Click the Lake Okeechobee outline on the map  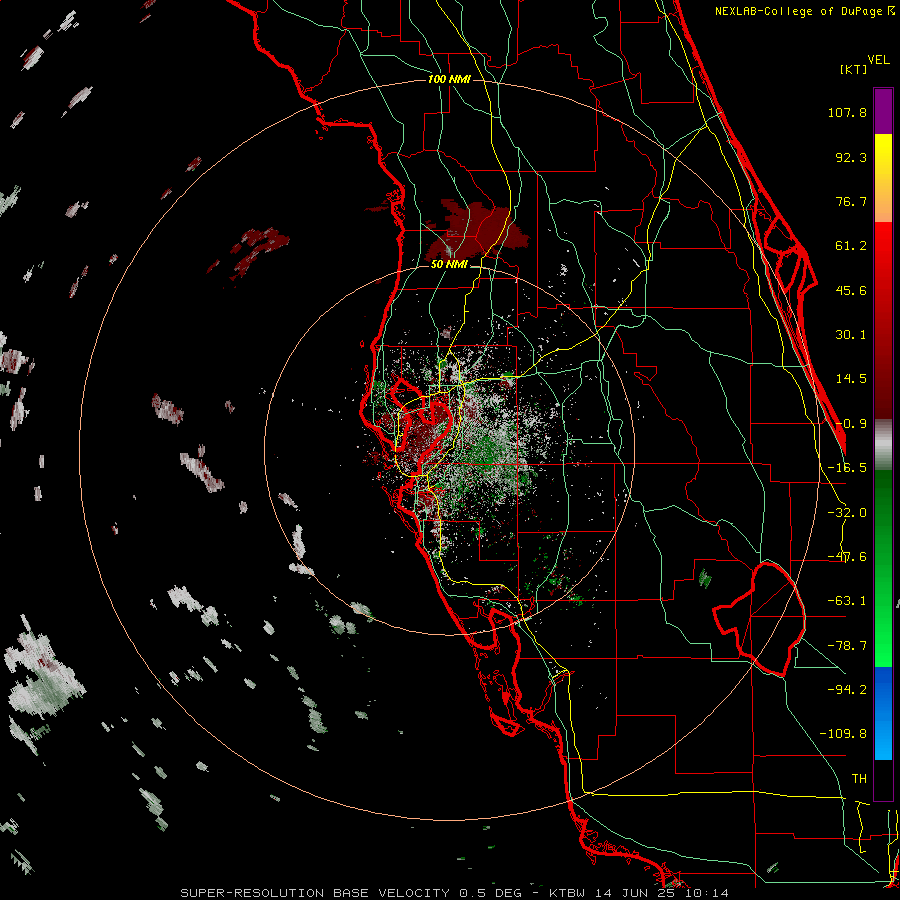[x=759, y=619]
